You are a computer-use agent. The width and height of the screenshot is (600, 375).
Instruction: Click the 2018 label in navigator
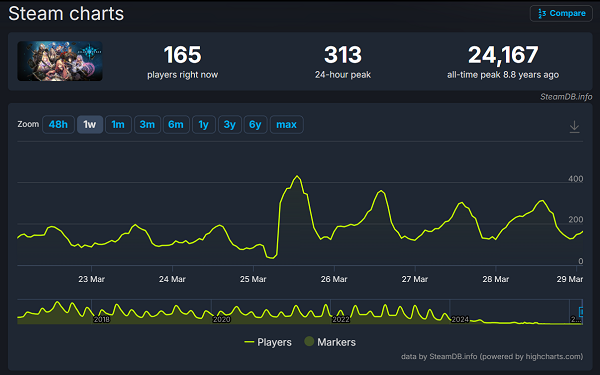(101, 319)
